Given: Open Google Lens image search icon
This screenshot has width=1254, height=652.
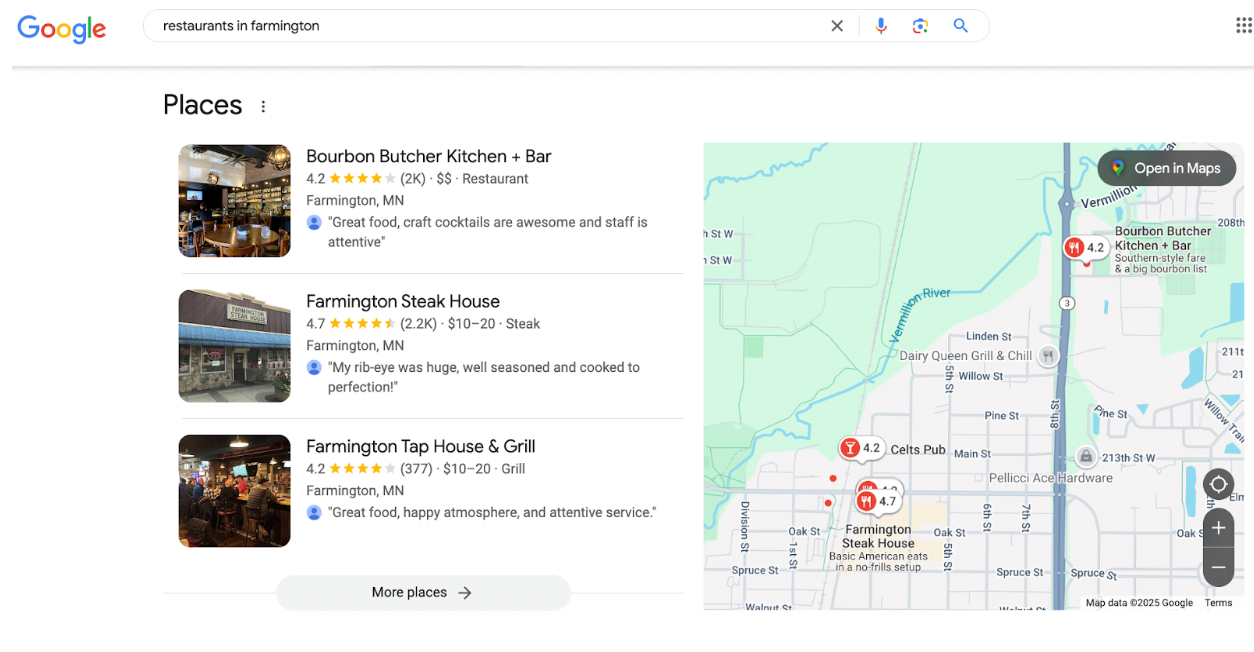Looking at the screenshot, I should pyautogui.click(x=920, y=25).
